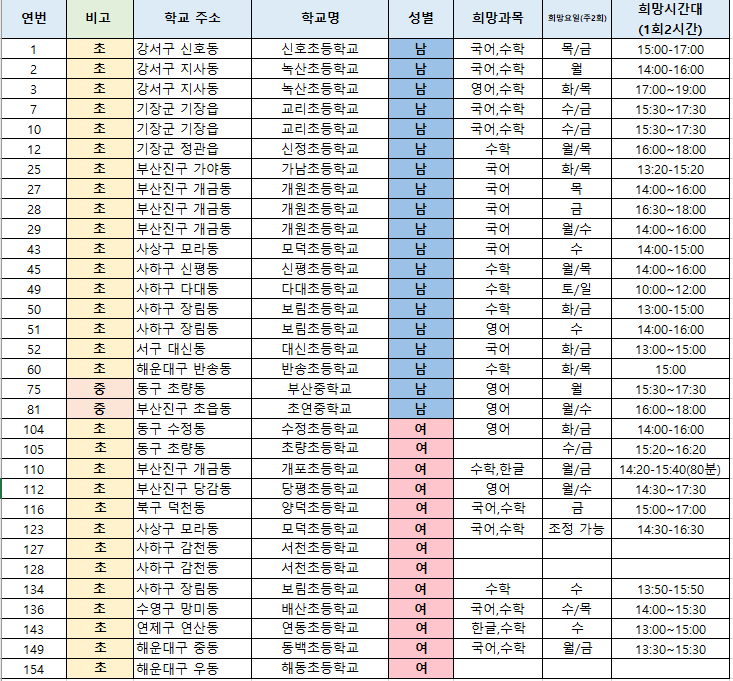Image resolution: width=733 pixels, height=681 pixels.
Task: Select row number 43 cell
Action: (x=34, y=249)
